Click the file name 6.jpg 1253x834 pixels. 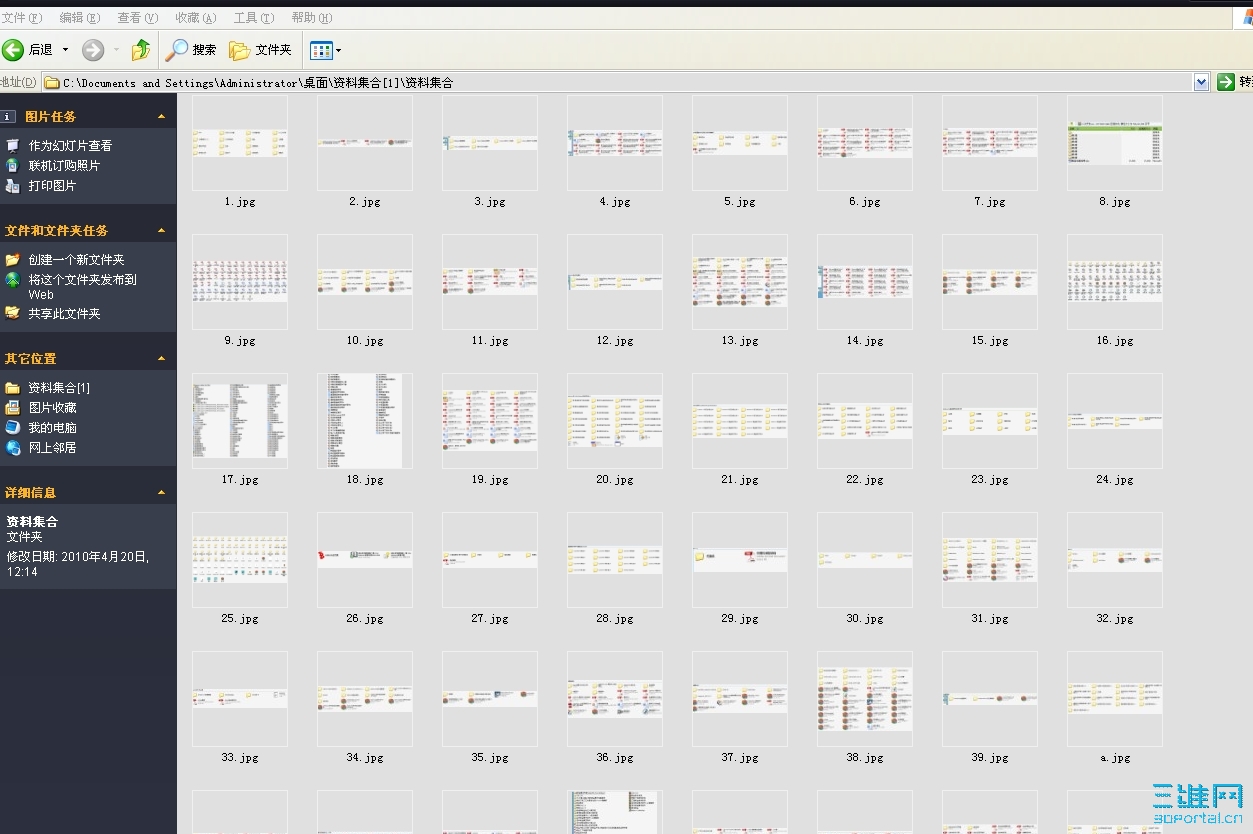[x=865, y=202]
